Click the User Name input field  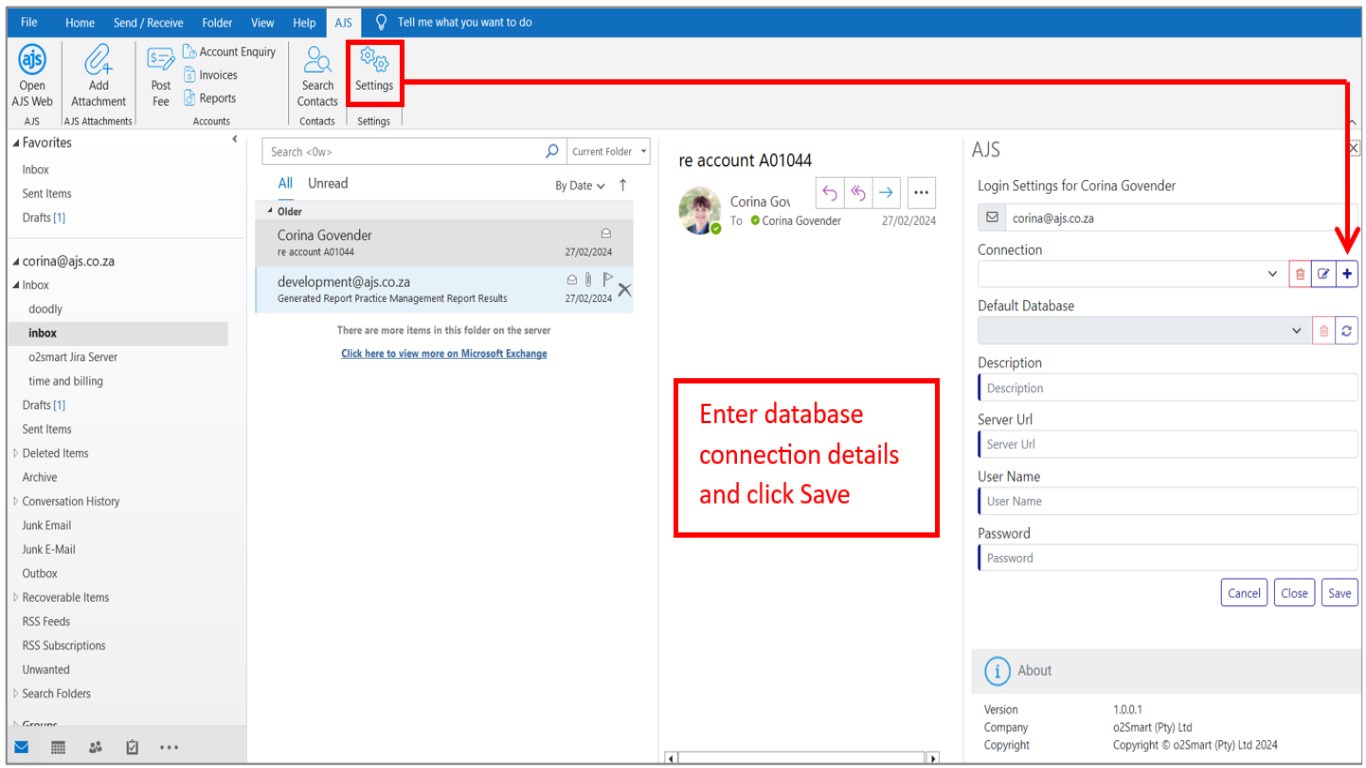tap(1168, 501)
